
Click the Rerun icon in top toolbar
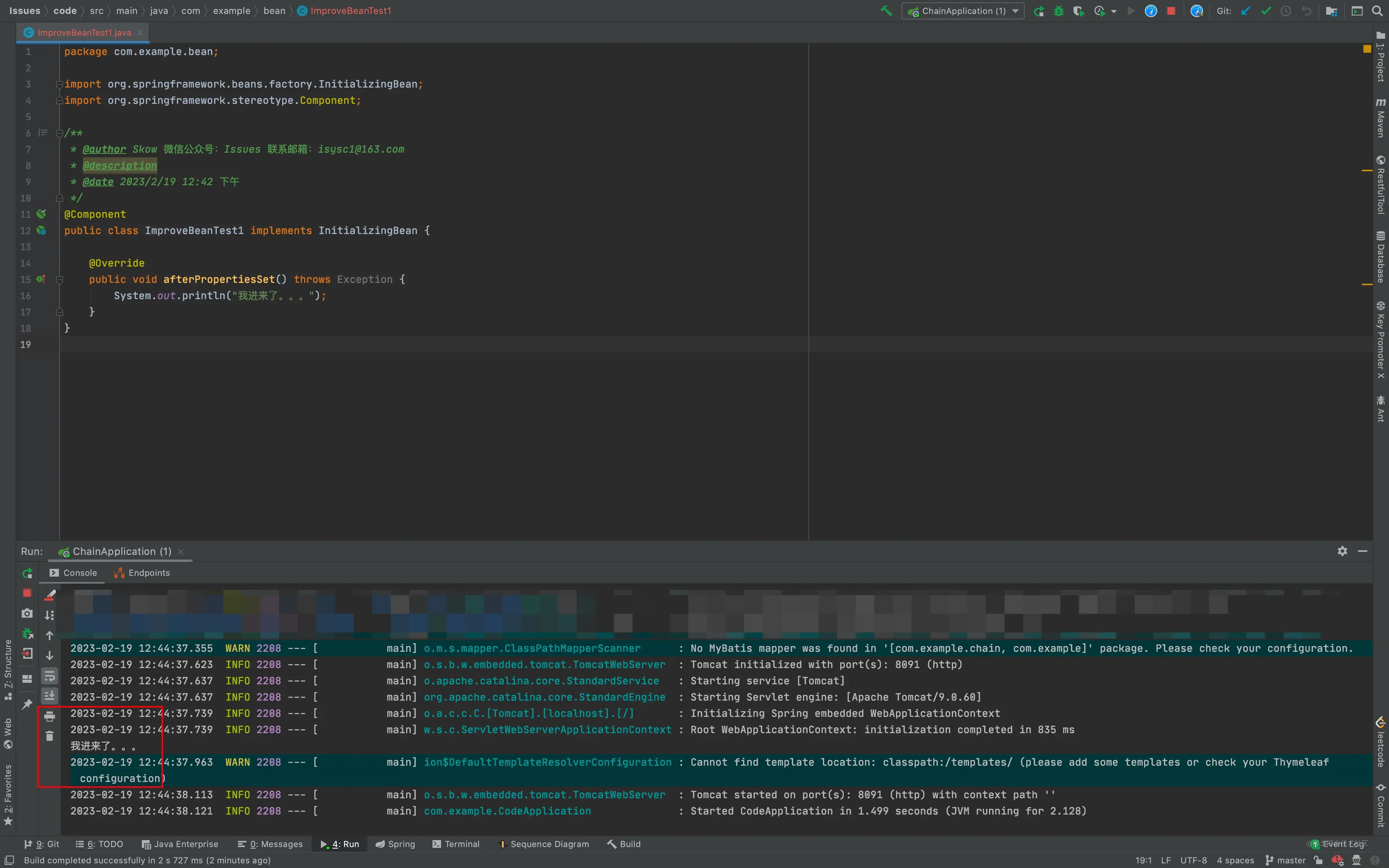(x=1038, y=11)
